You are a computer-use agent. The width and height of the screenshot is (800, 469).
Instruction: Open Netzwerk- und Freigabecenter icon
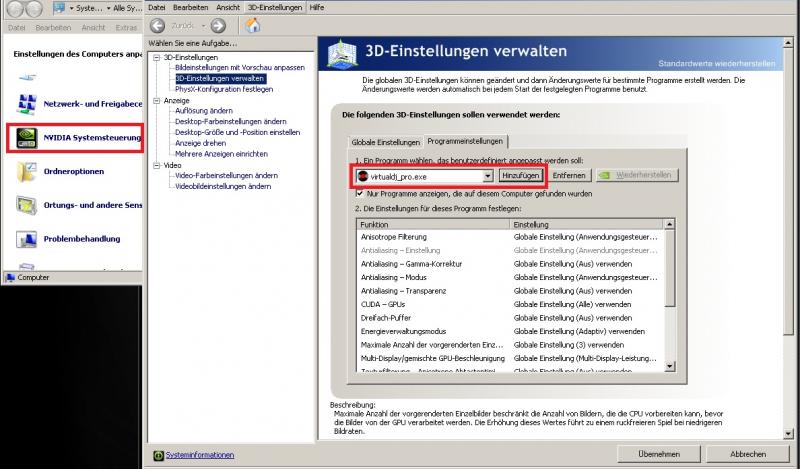tap(27, 104)
